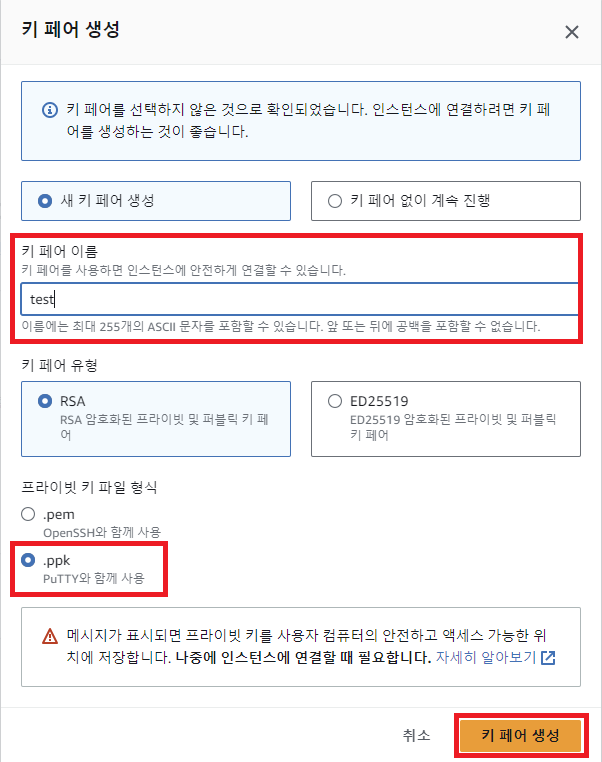
Task: Click the 키 페어 유형 section label
Action: click(x=59, y=365)
